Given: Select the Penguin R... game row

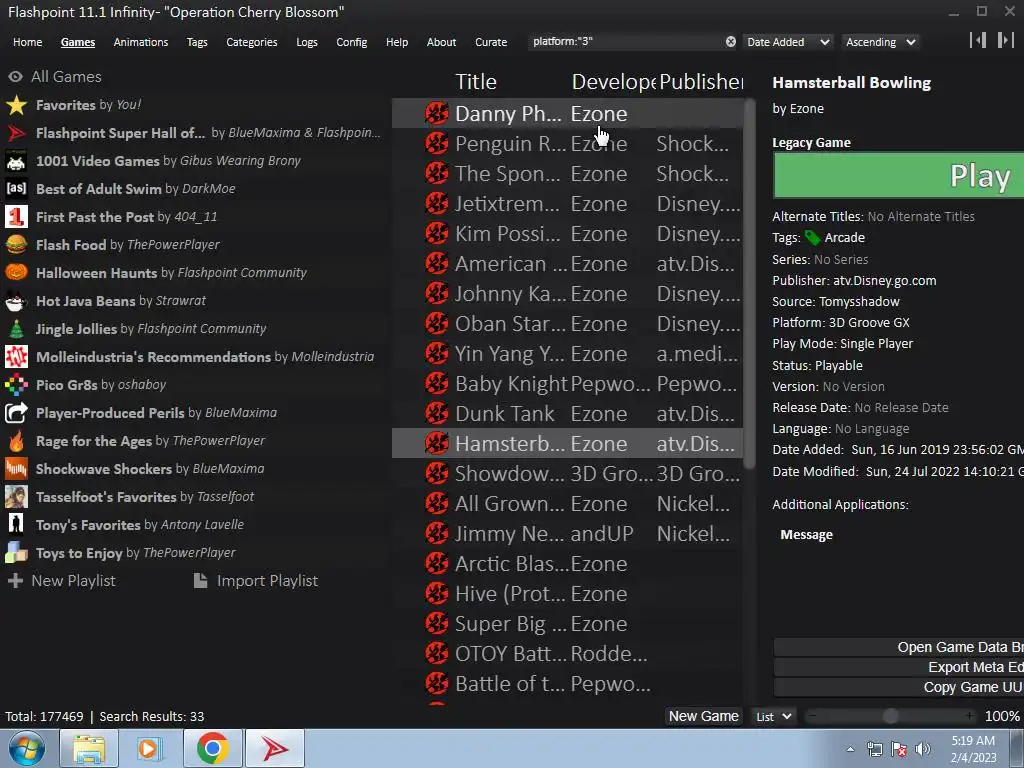Looking at the screenshot, I should 568,144.
